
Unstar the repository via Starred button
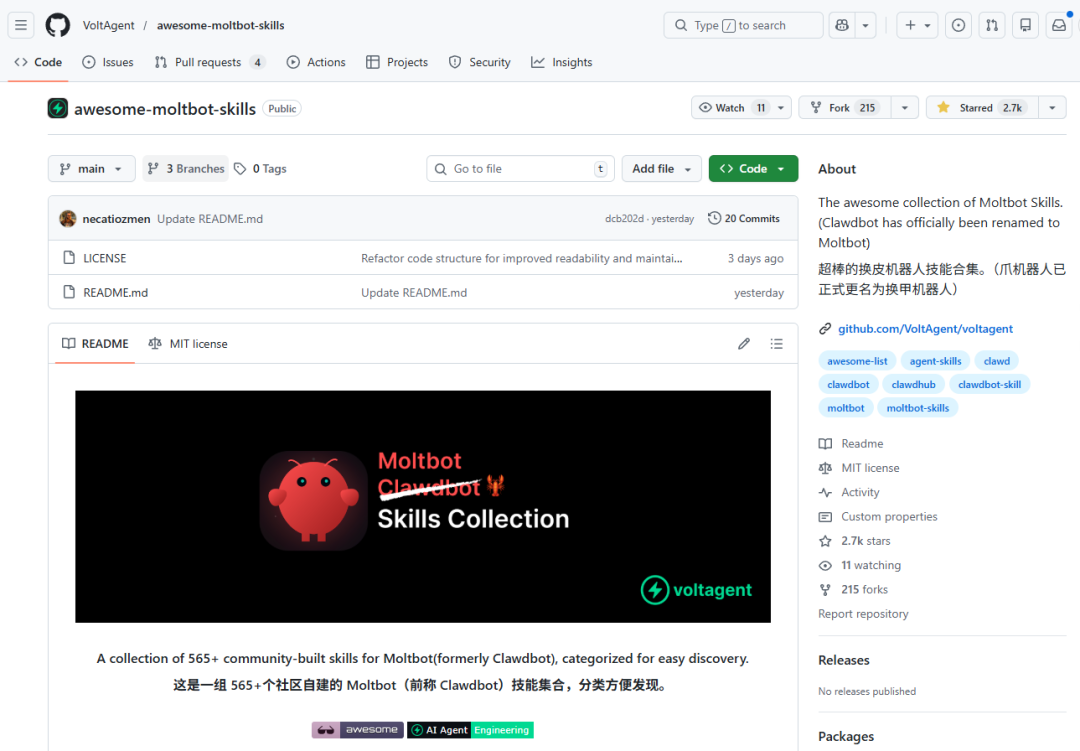[982, 107]
